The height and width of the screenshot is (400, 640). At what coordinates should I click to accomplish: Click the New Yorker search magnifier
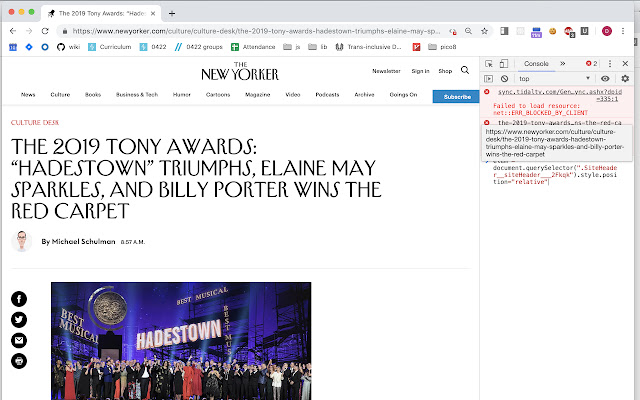click(x=465, y=70)
